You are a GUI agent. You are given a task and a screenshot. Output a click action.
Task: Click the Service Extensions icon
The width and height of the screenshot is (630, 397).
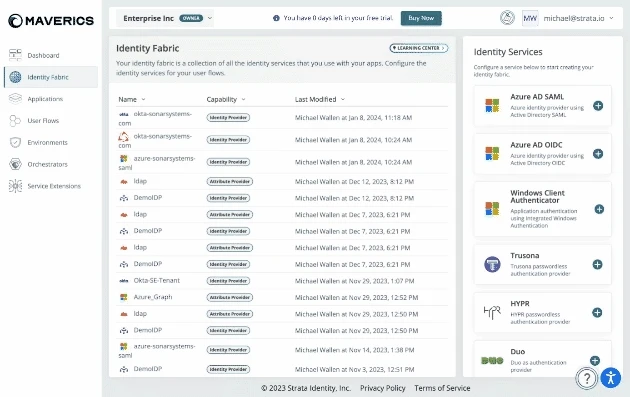point(15,186)
